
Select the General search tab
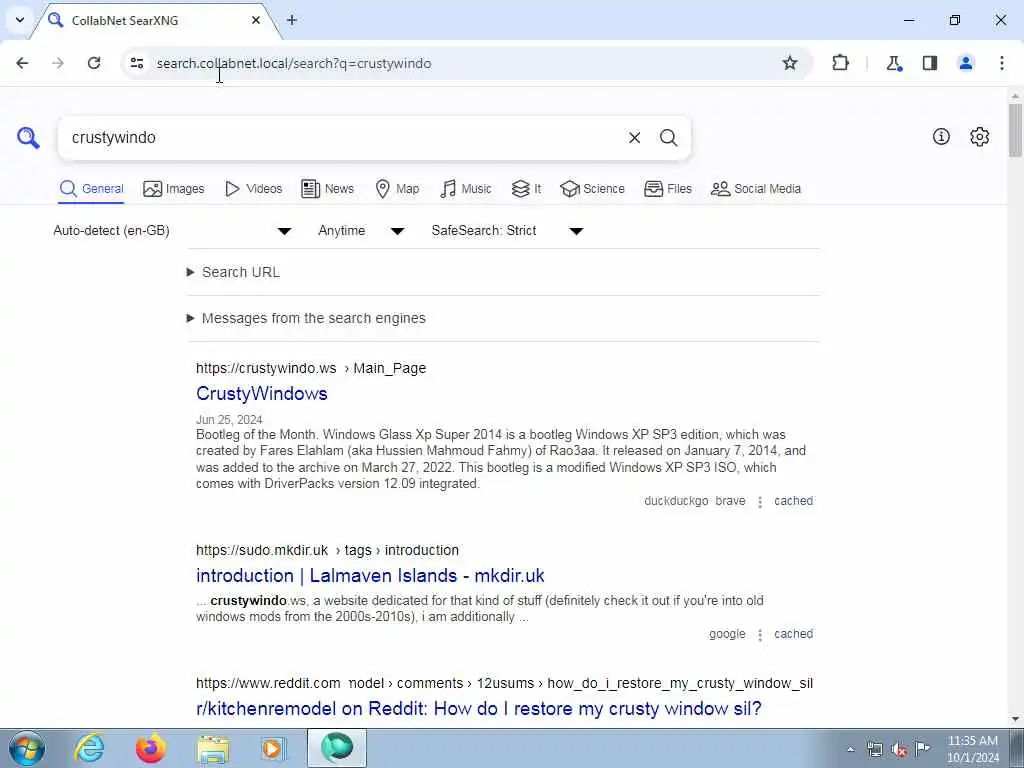point(91,189)
